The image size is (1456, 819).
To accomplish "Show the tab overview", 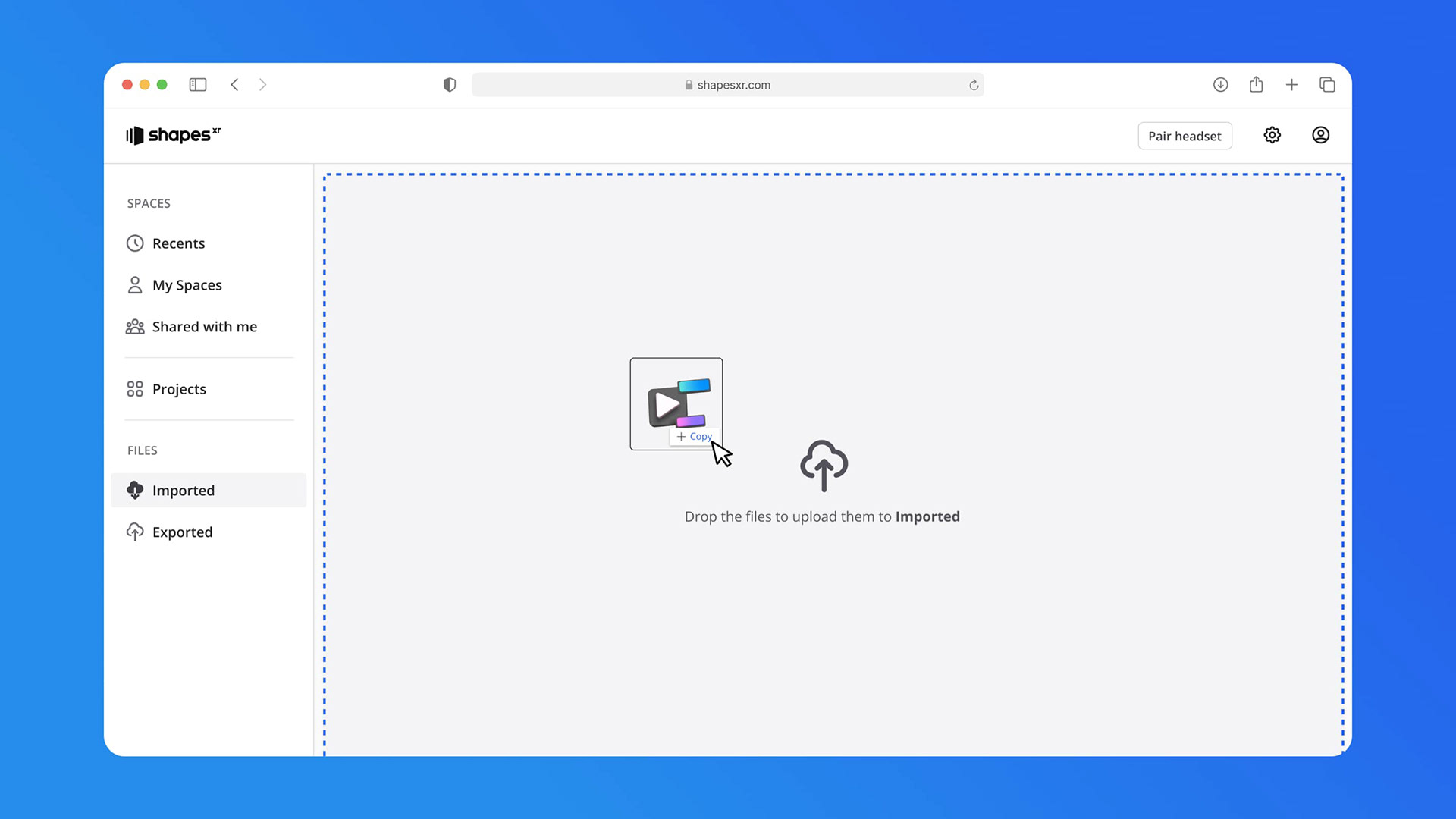I will click(1327, 85).
